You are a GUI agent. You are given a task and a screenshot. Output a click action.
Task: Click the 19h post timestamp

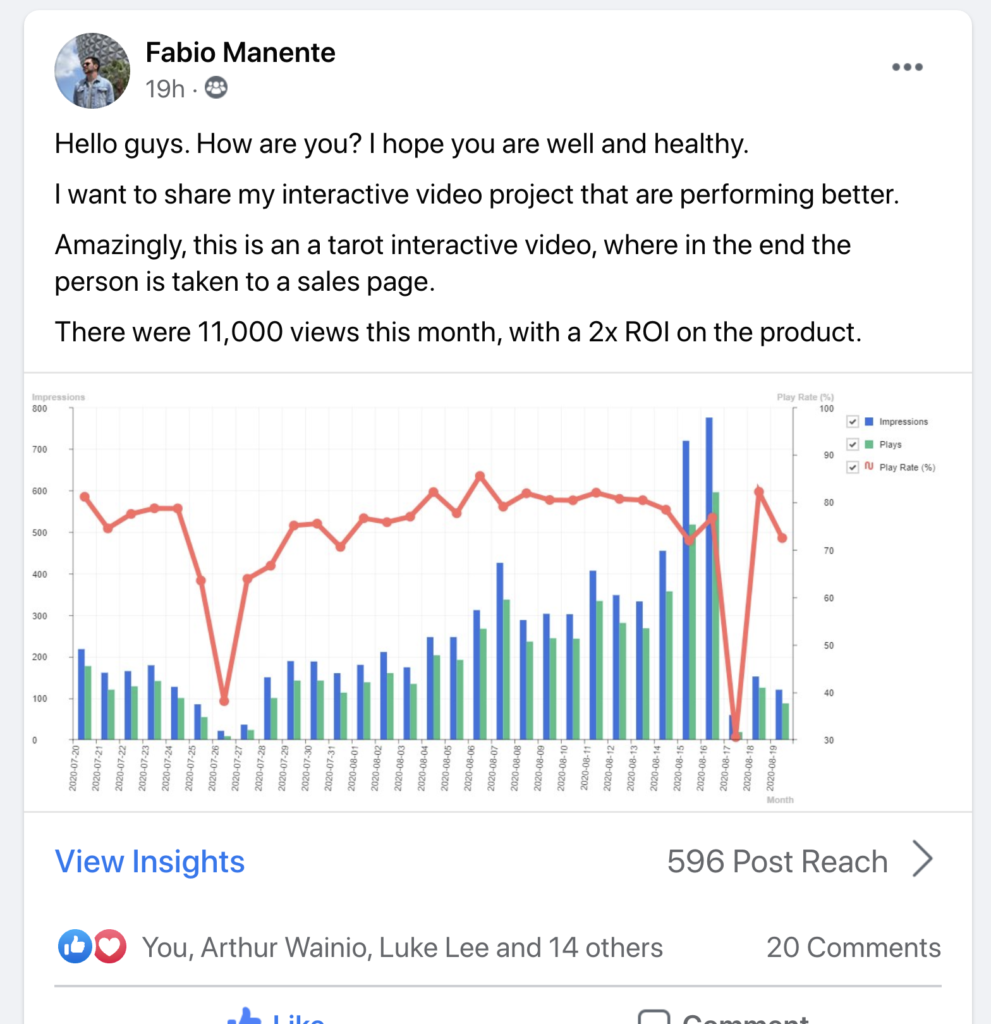165,89
